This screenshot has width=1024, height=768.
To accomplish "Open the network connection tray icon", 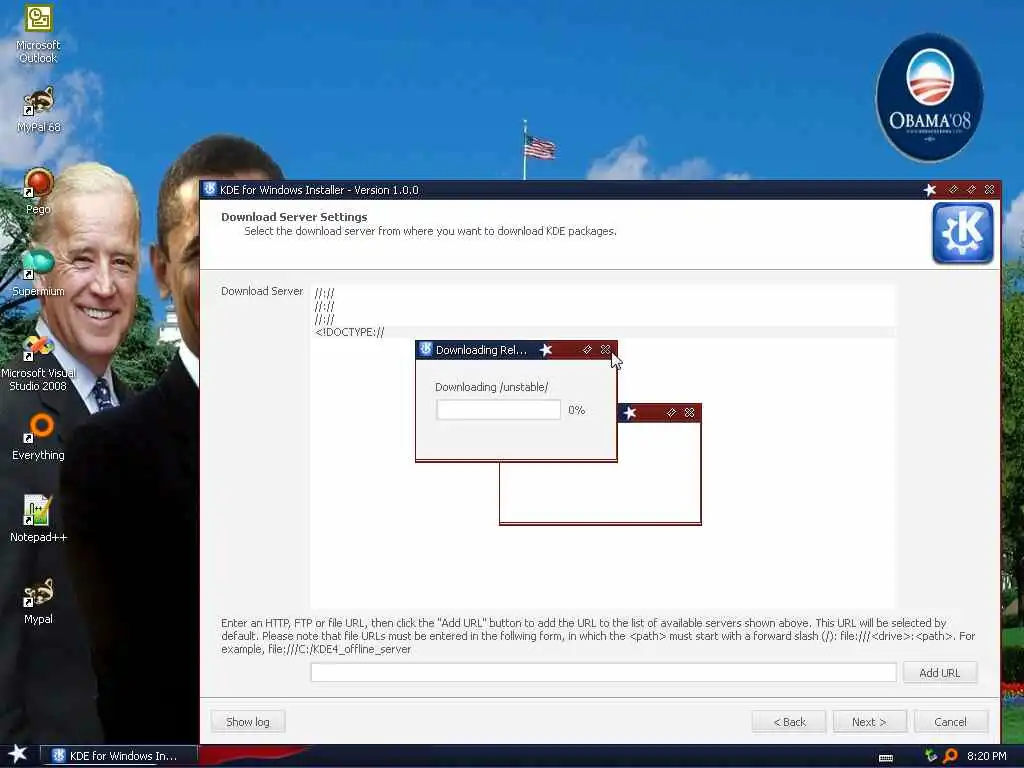I will click(931, 756).
